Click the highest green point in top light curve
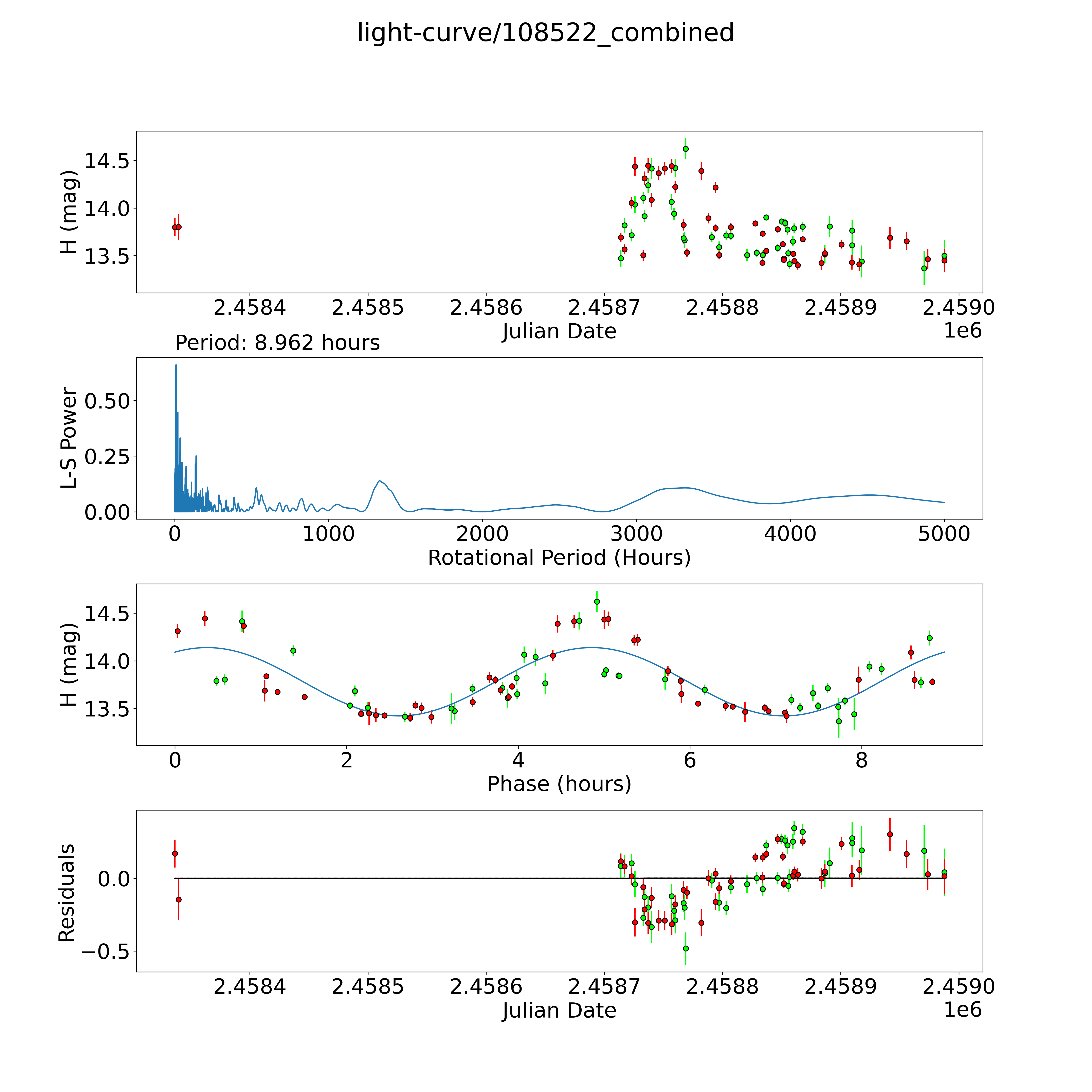This screenshot has width=1092, height=1092. 686,149
